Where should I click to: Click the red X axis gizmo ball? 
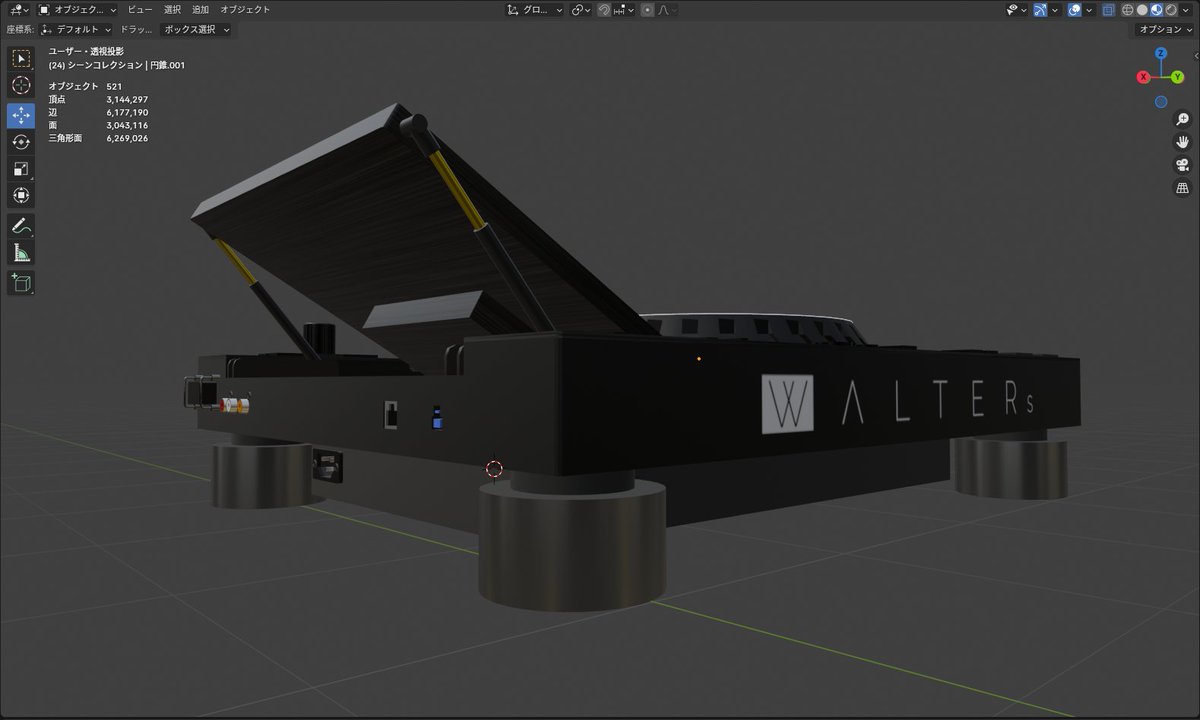click(1143, 78)
